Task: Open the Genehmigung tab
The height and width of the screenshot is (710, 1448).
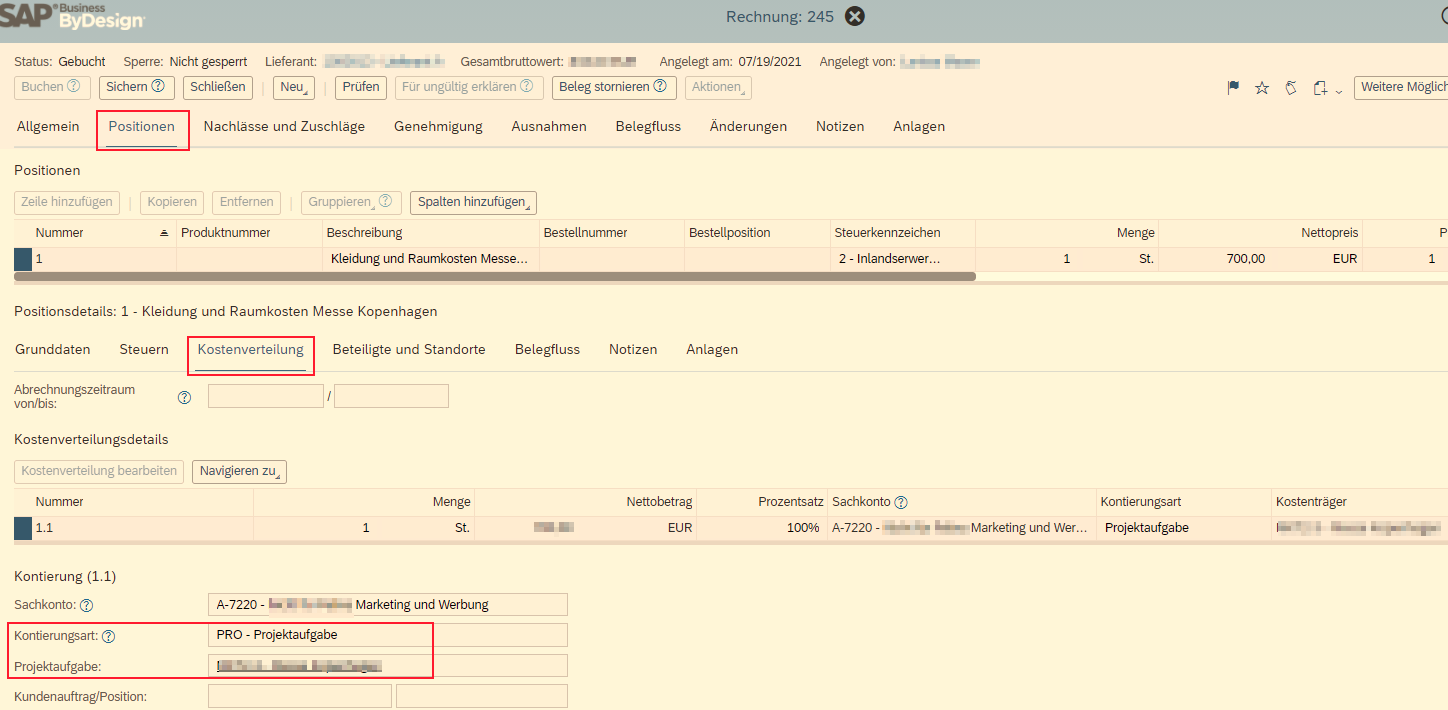Action: (438, 126)
